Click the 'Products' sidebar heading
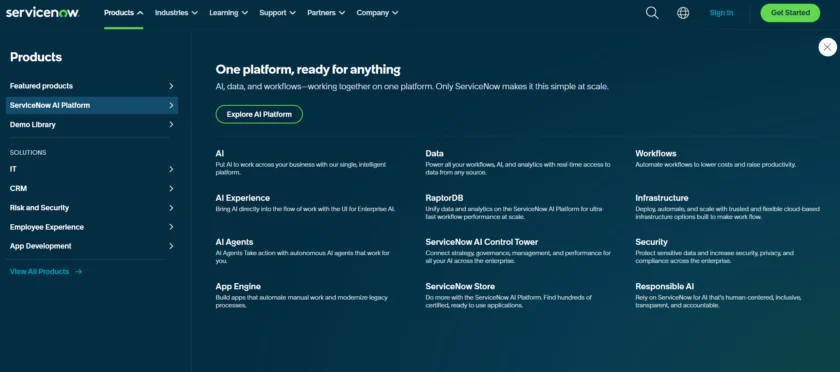The height and width of the screenshot is (372, 840). (x=36, y=57)
